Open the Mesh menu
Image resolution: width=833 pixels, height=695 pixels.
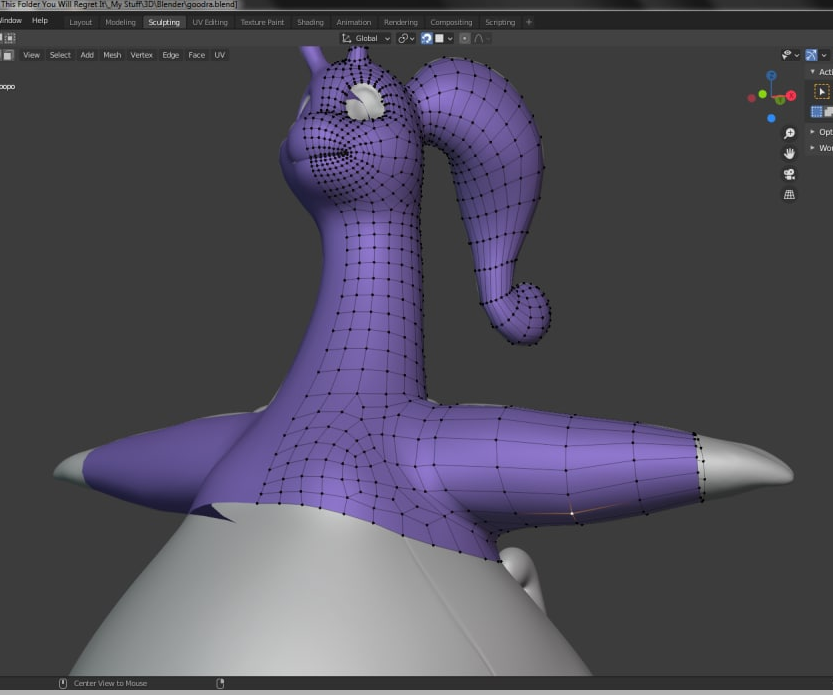click(112, 55)
